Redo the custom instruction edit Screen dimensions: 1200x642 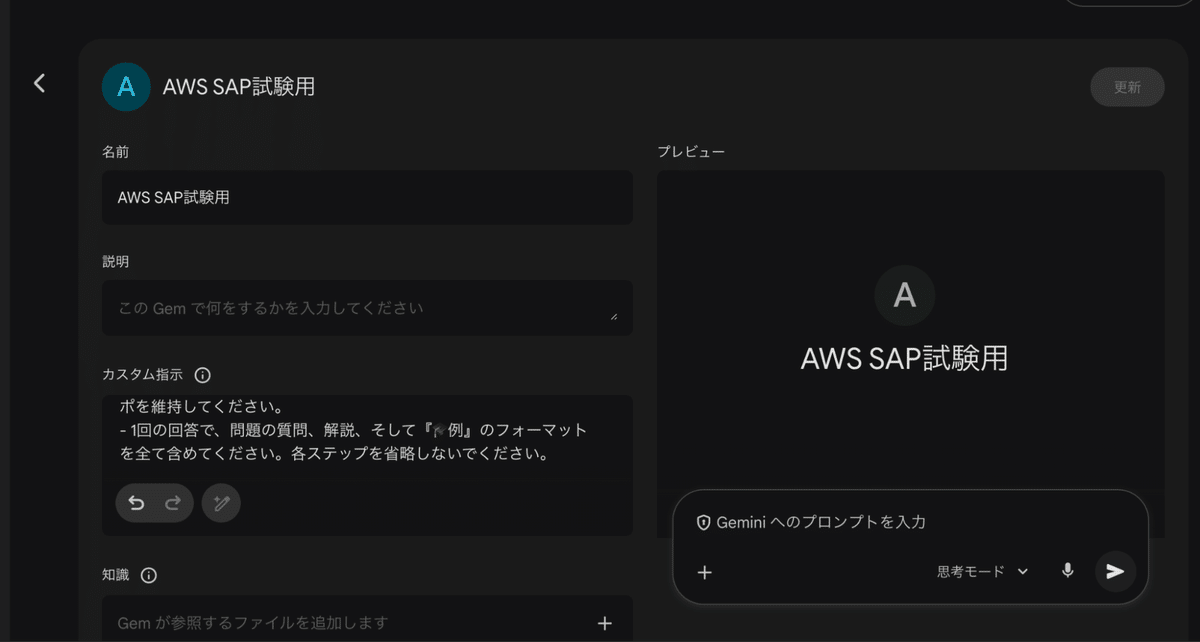(x=172, y=503)
